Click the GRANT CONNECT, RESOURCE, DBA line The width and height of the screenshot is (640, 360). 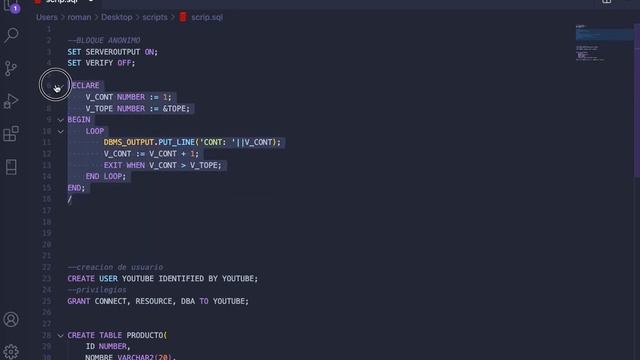158,301
